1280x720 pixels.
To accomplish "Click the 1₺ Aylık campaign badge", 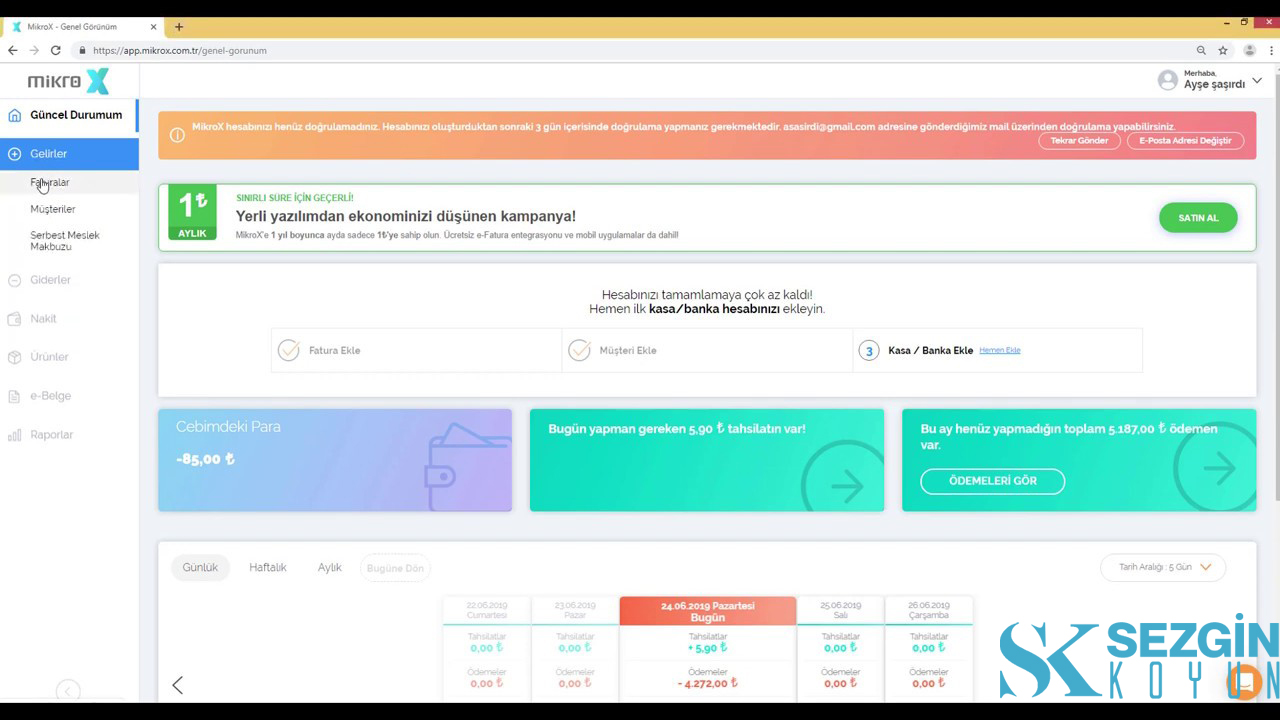I will [x=192, y=212].
